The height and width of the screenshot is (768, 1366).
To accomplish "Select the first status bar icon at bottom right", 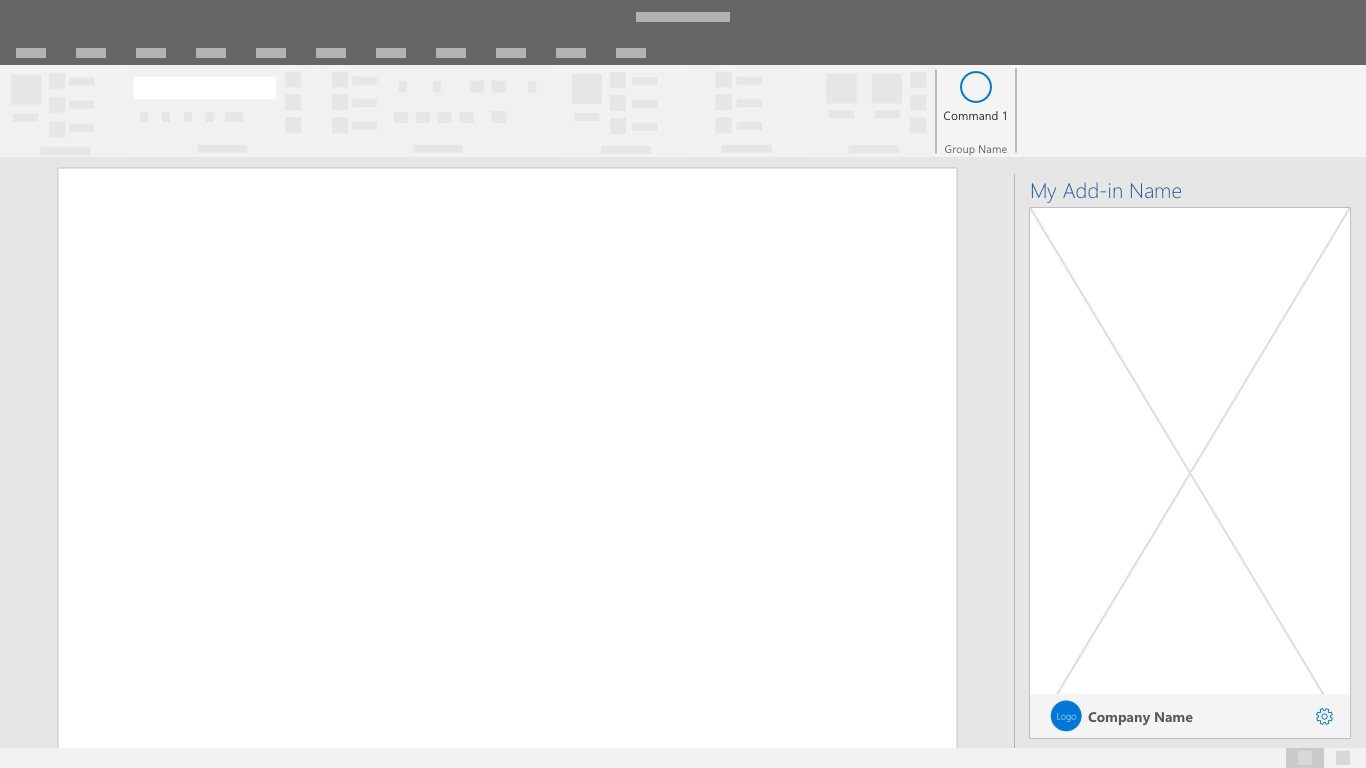I will pos(1305,758).
